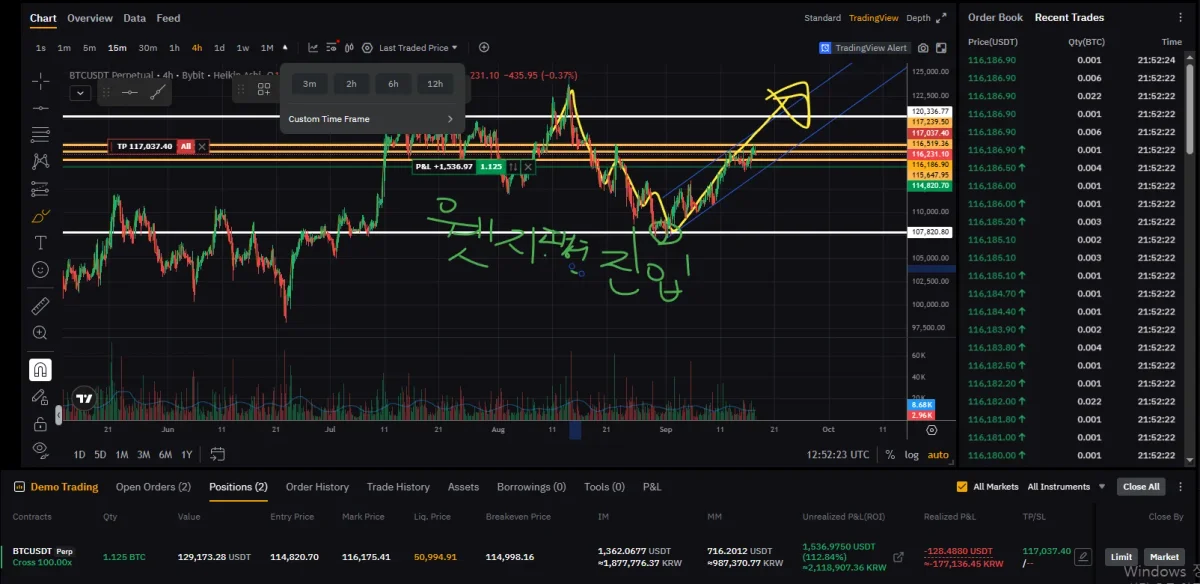Select the Text drawing tool
This screenshot has width=1200, height=584.
click(x=40, y=242)
